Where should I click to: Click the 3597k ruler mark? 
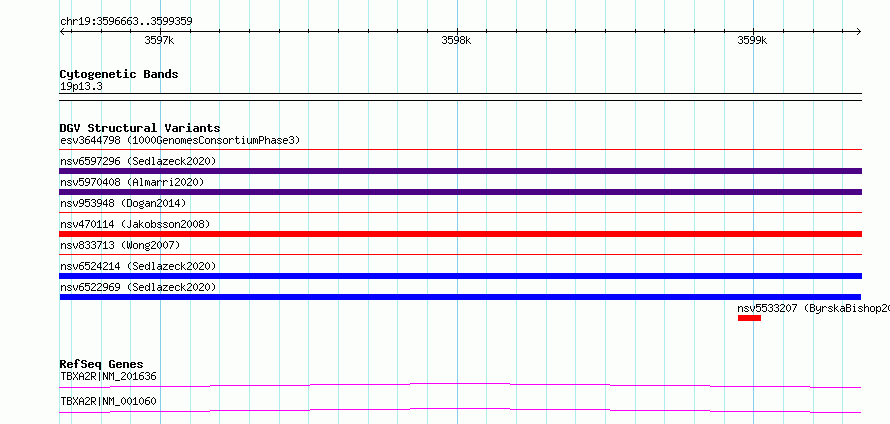click(159, 40)
